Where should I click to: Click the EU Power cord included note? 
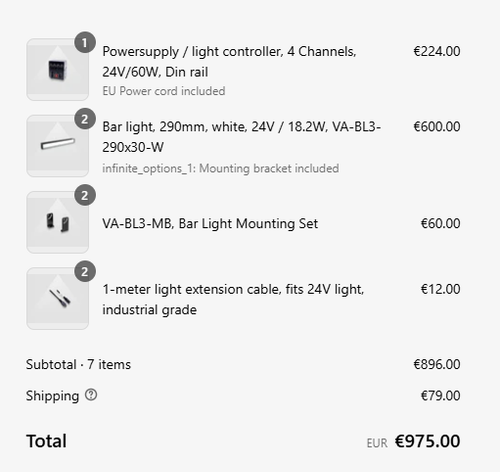coord(164,91)
